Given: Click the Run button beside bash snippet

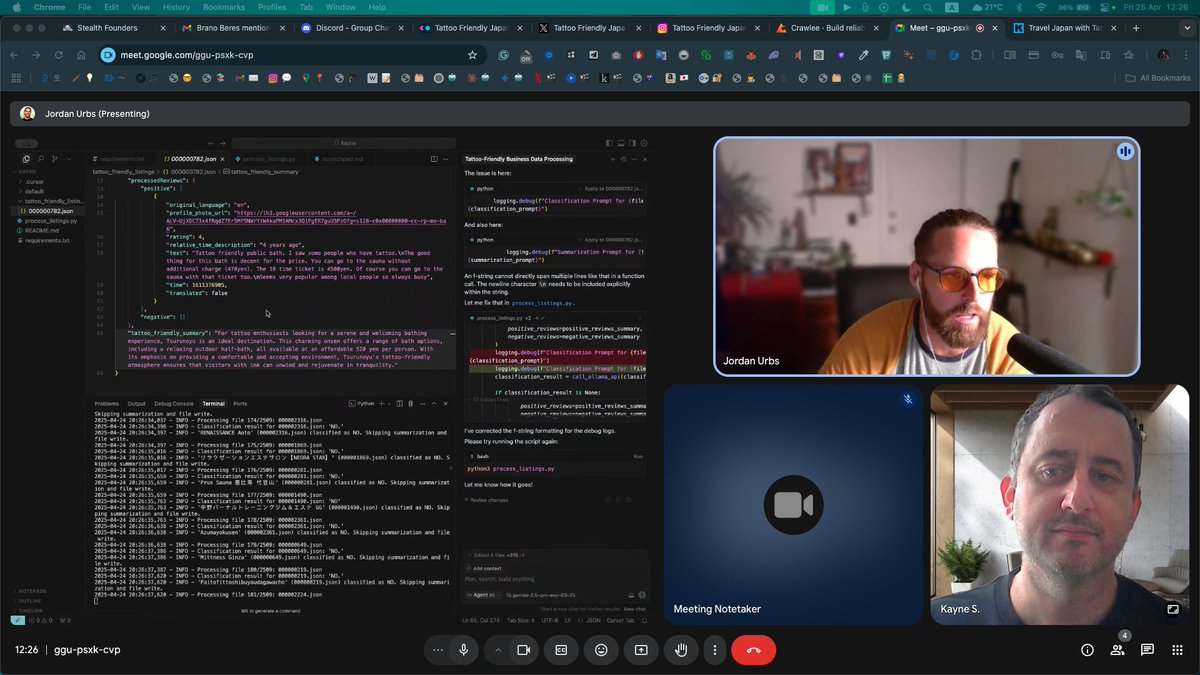Looking at the screenshot, I should [x=638, y=456].
